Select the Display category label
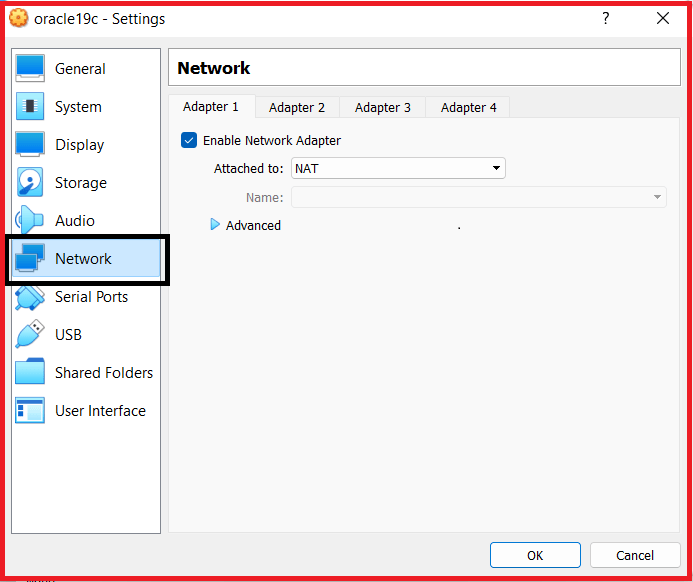 click(x=80, y=145)
